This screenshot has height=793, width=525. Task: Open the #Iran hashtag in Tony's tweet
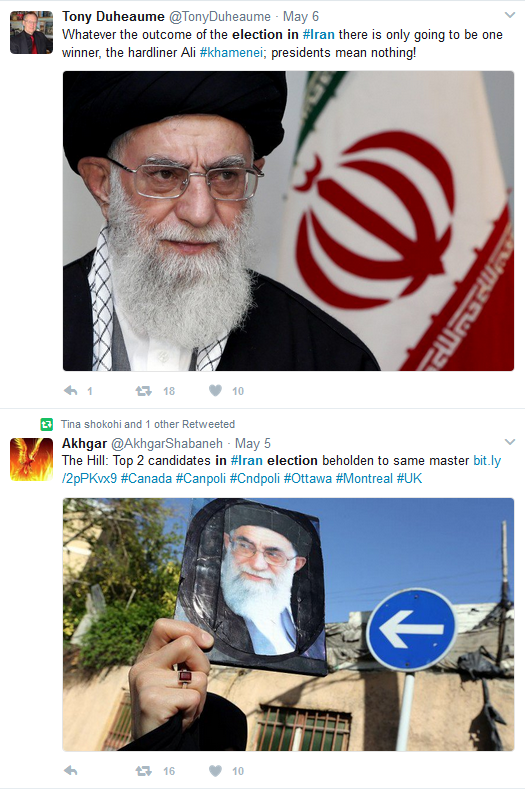point(319,34)
